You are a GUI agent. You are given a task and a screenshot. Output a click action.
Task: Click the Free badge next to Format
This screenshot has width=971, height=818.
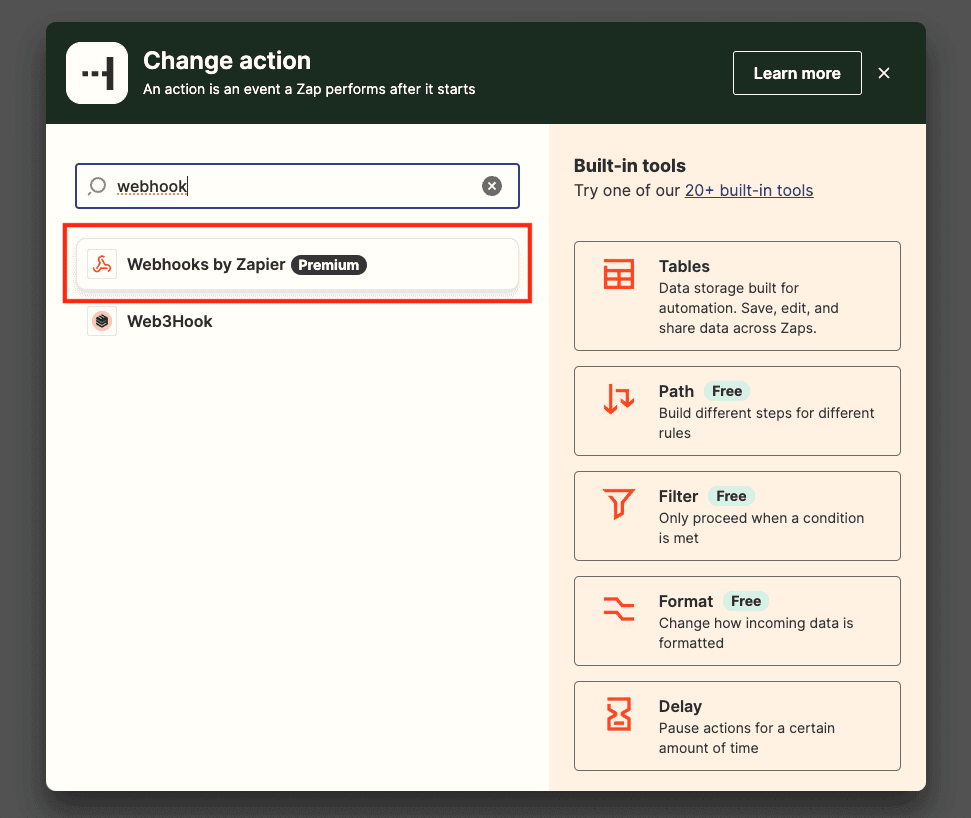tap(746, 601)
